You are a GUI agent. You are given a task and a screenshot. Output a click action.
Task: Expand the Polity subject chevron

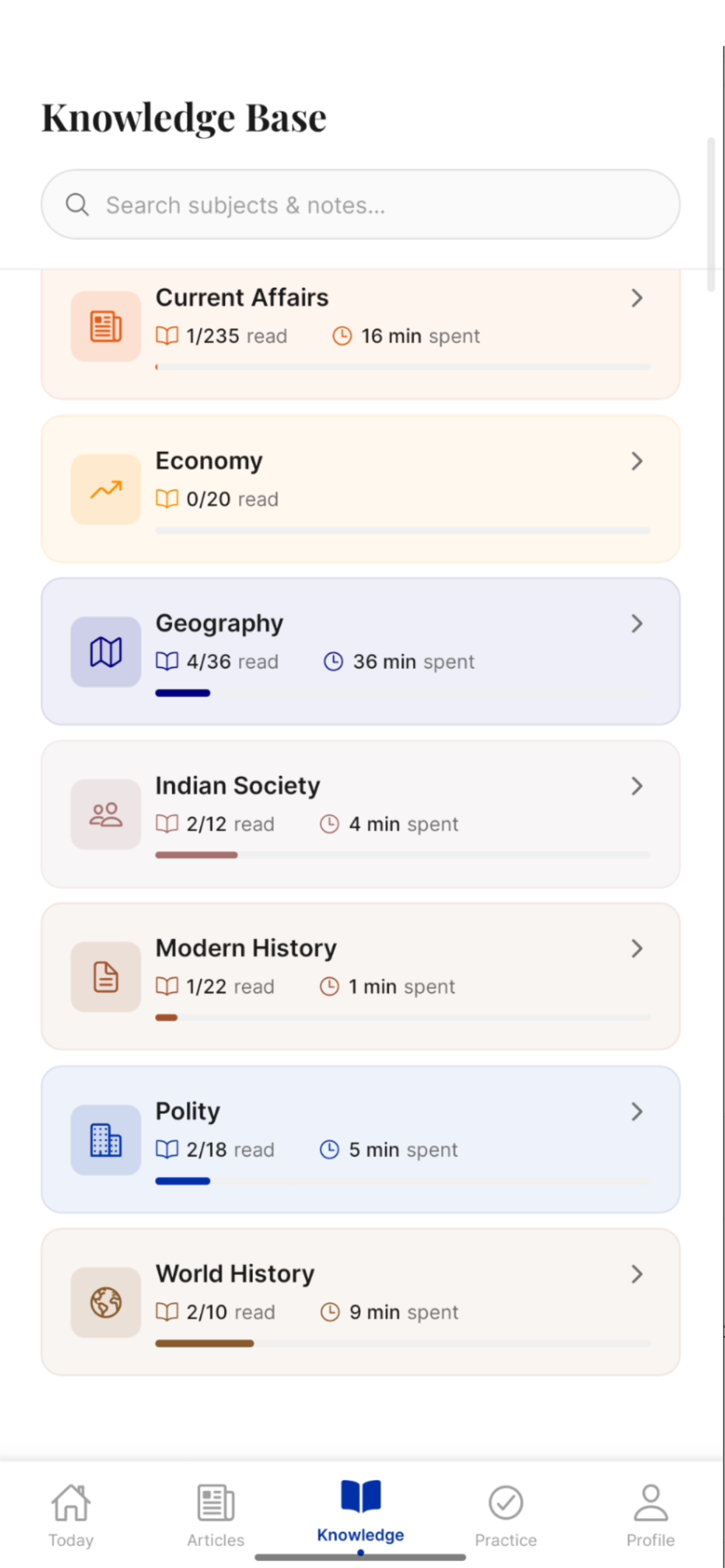click(637, 1112)
